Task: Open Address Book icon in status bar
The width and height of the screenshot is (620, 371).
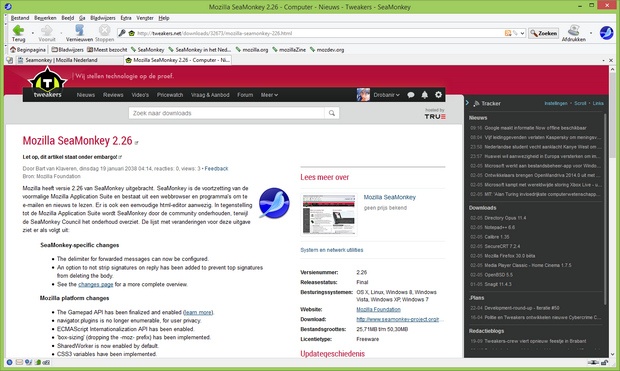Action: (x=38, y=362)
